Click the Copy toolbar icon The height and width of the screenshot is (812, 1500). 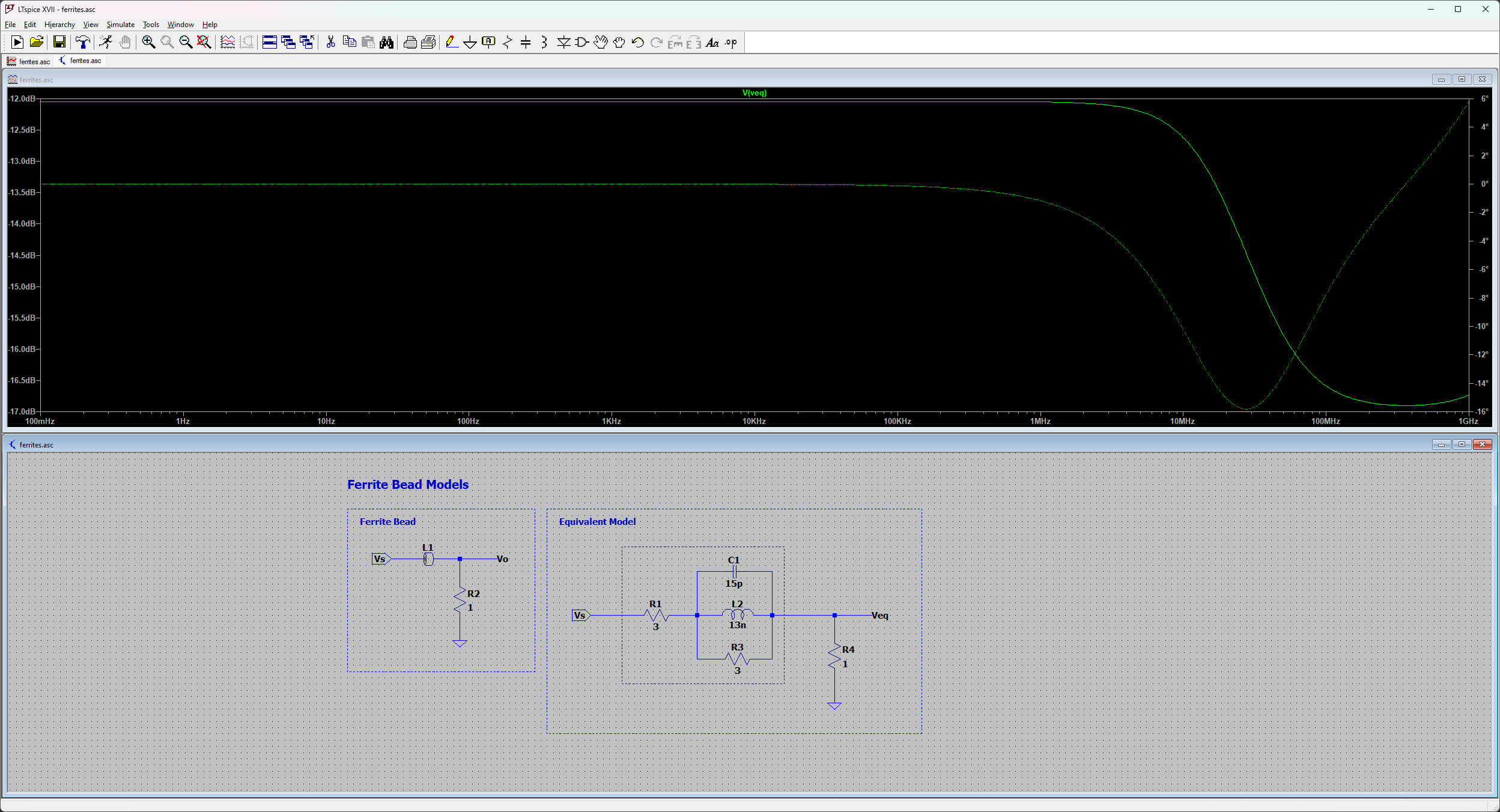click(x=349, y=42)
